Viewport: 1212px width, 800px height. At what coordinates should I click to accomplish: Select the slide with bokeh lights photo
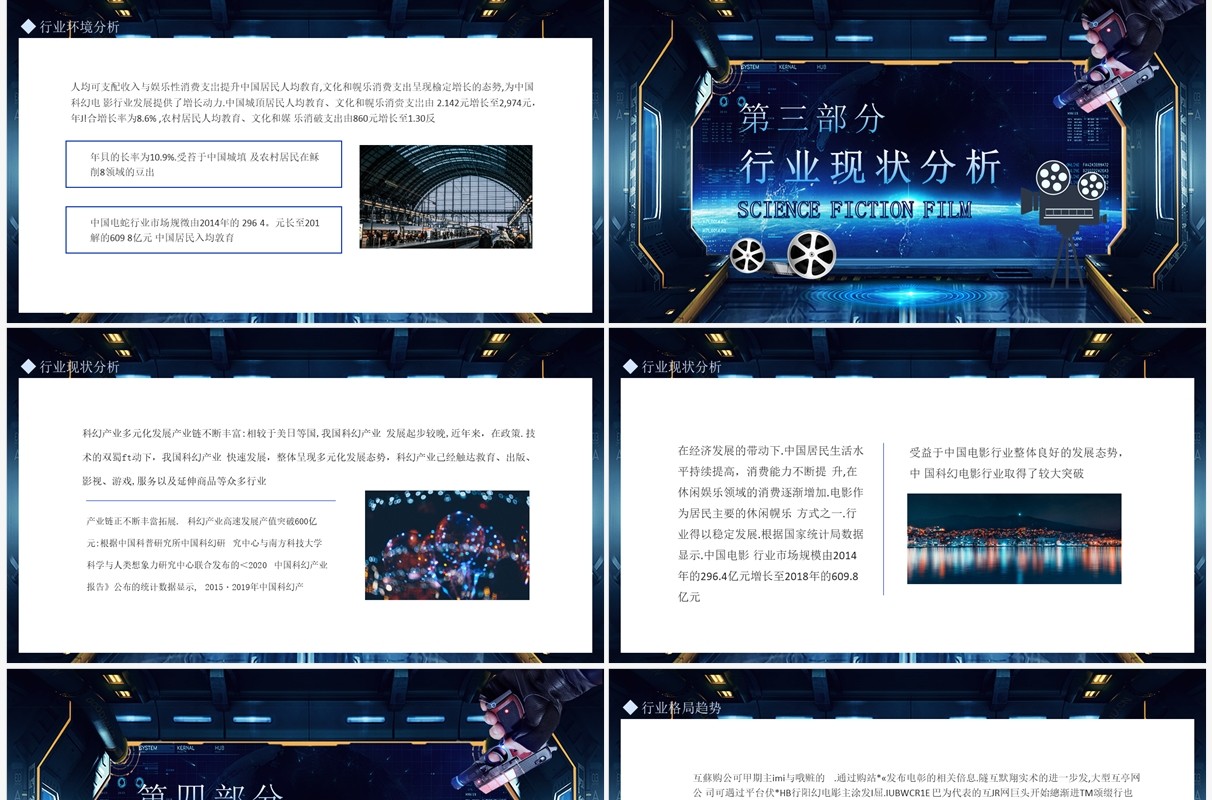[305, 495]
